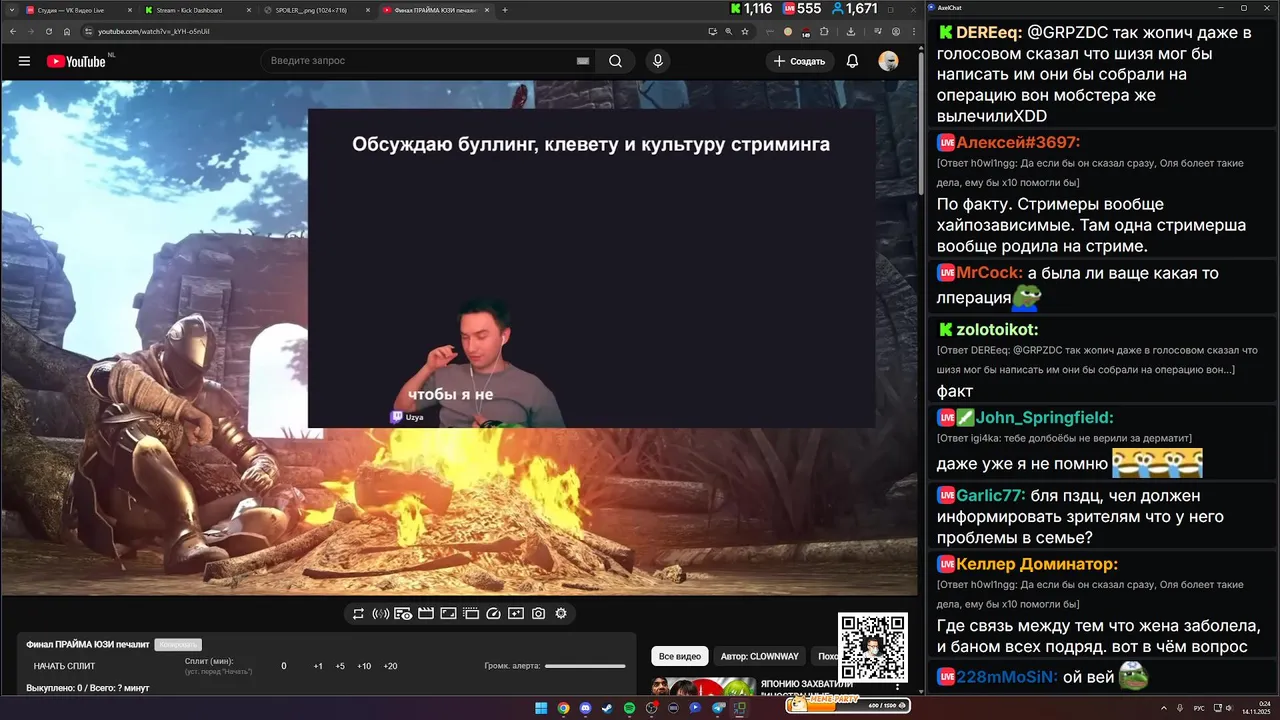Add +10 minutes to split
1280x720 pixels.
(x=364, y=666)
